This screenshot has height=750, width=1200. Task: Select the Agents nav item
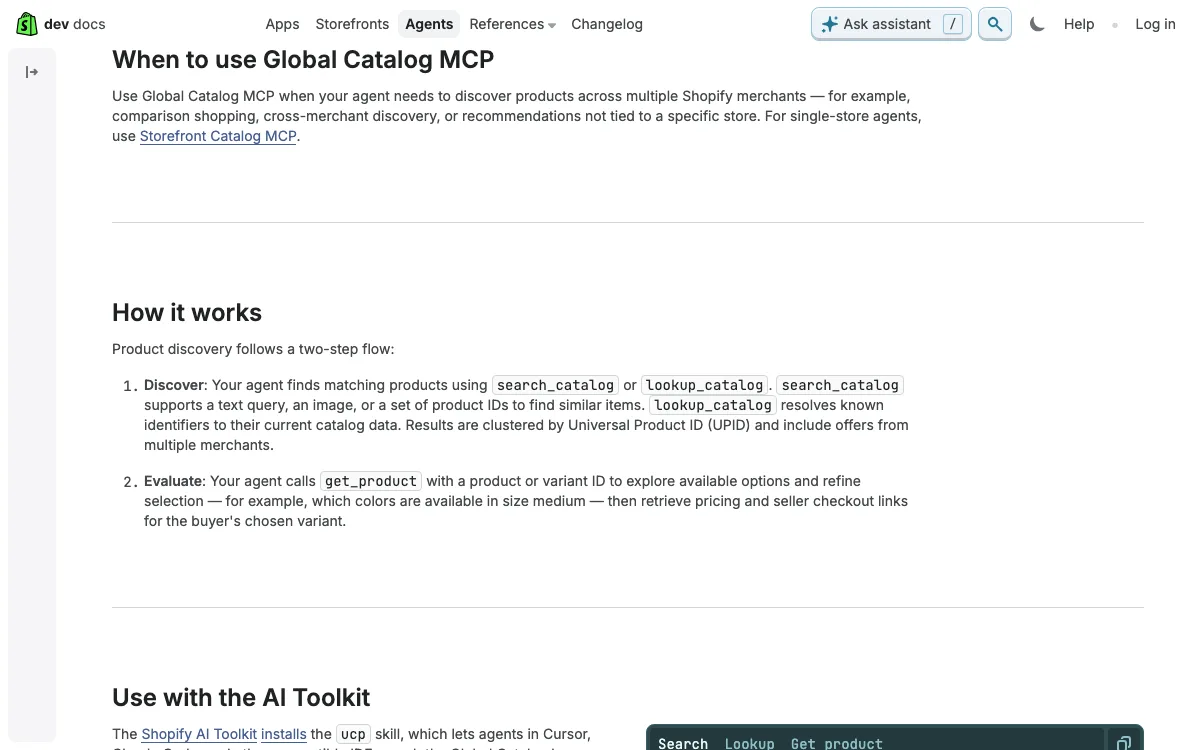click(x=429, y=24)
